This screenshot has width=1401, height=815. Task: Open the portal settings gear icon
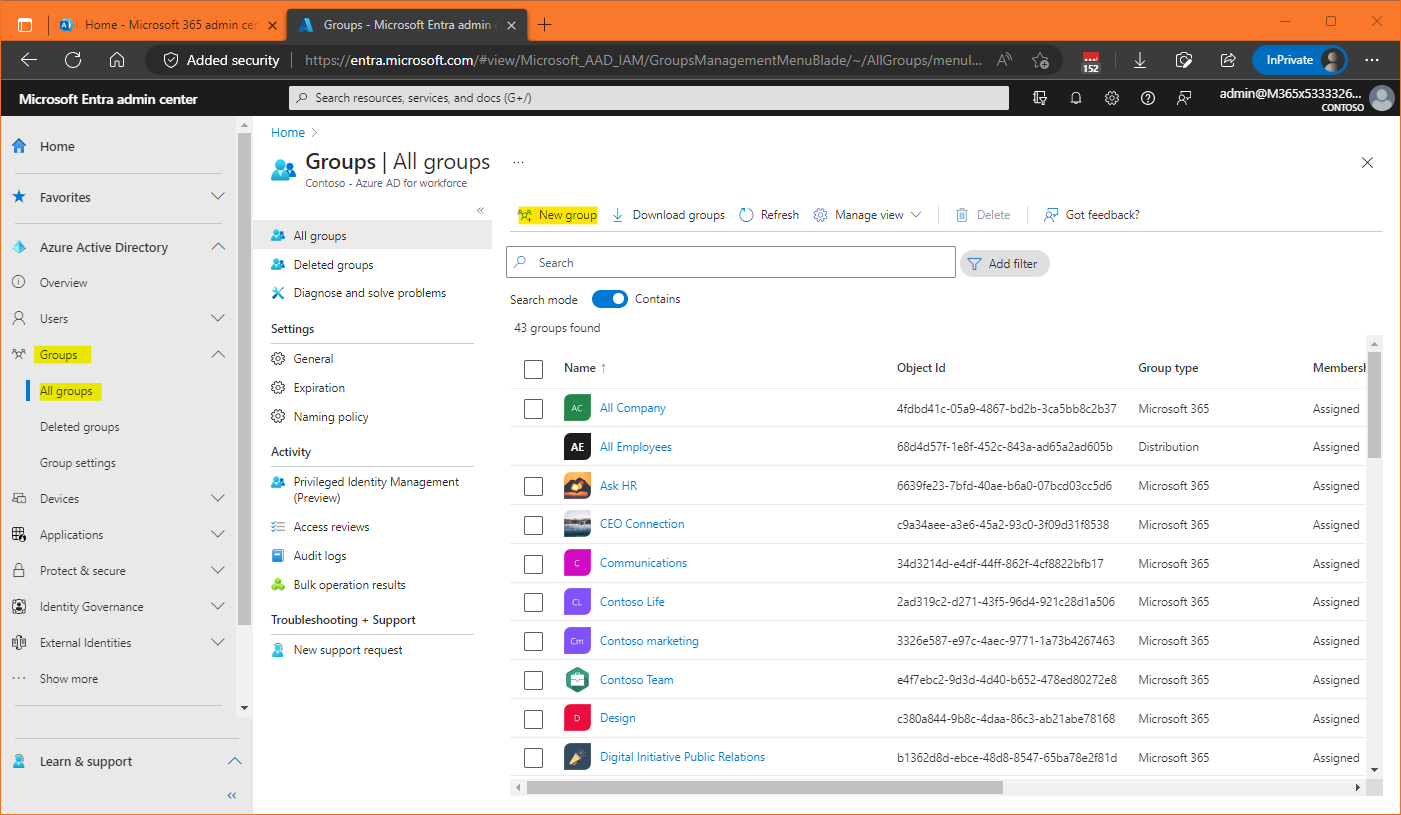point(1112,98)
